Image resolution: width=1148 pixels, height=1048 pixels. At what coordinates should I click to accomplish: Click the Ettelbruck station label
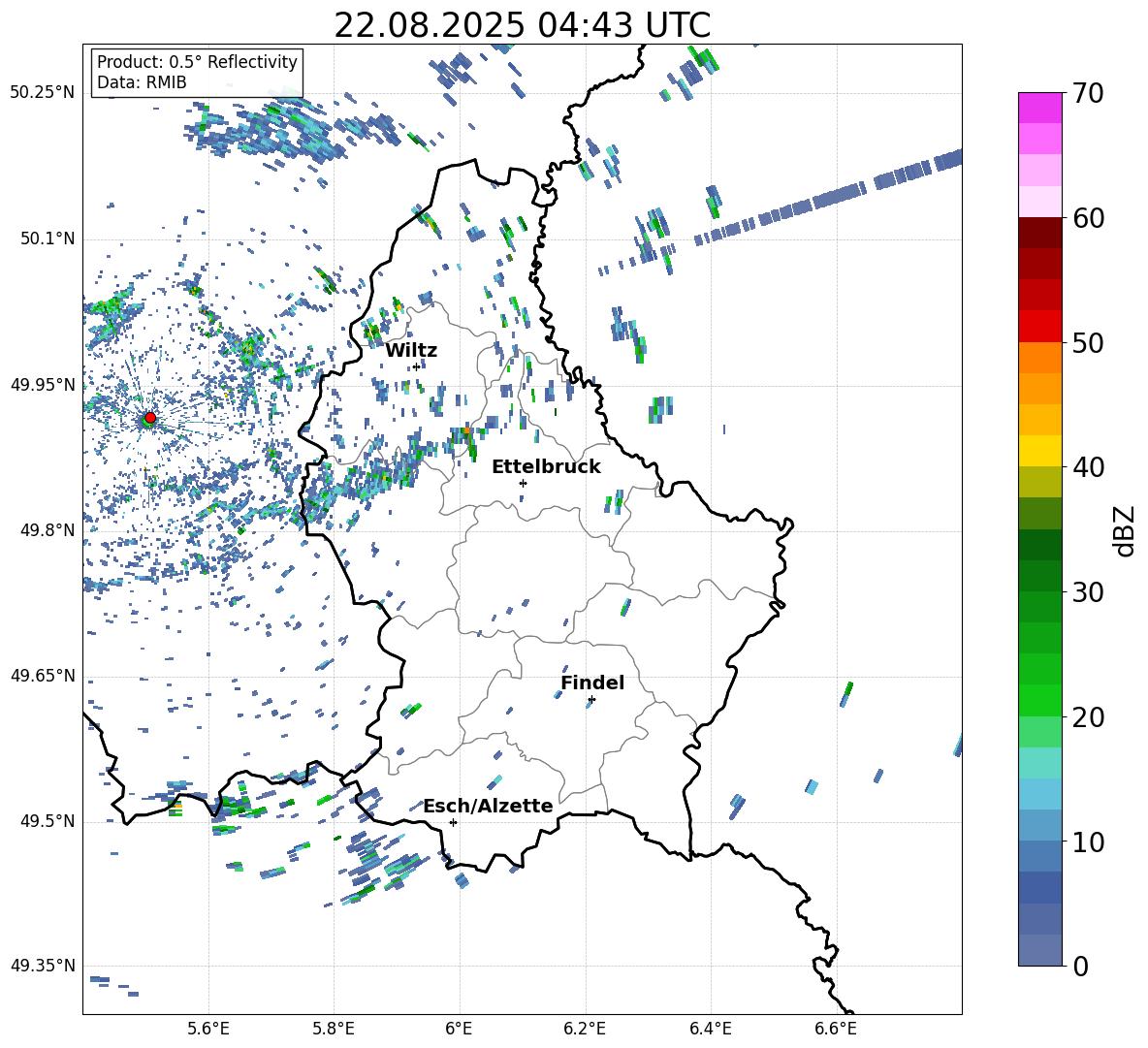click(546, 467)
